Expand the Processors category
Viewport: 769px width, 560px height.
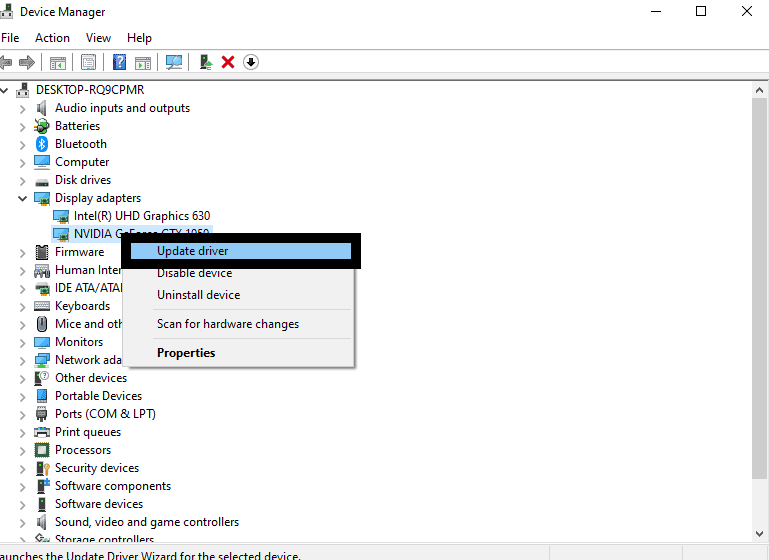coord(23,451)
